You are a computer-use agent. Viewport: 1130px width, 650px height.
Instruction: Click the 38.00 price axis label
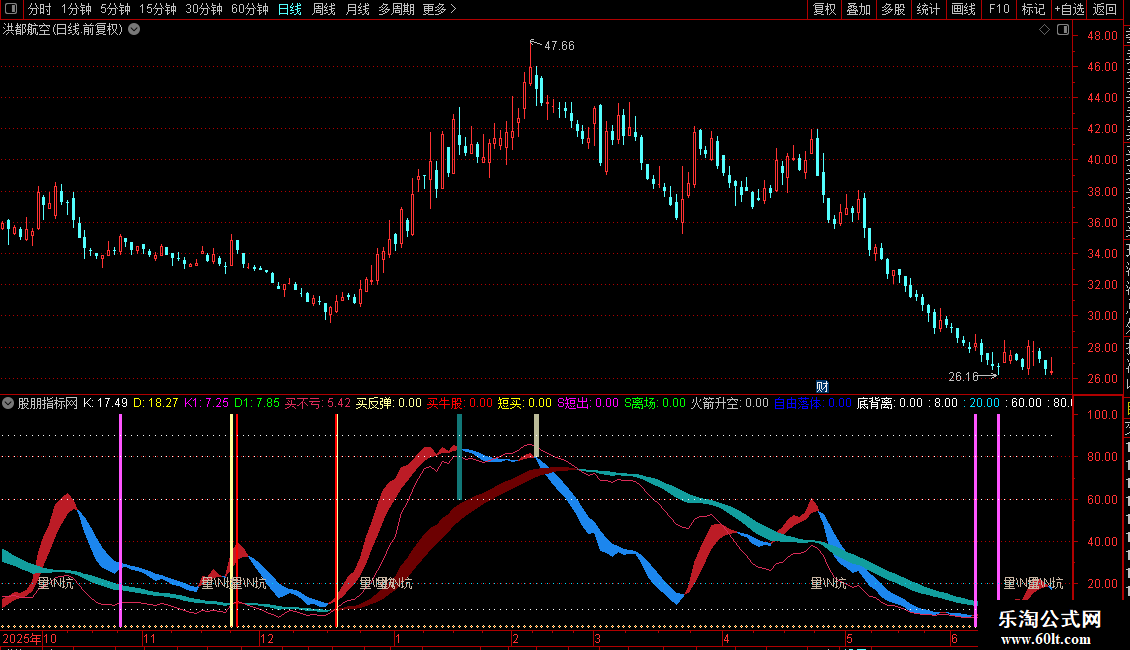tap(1103, 192)
